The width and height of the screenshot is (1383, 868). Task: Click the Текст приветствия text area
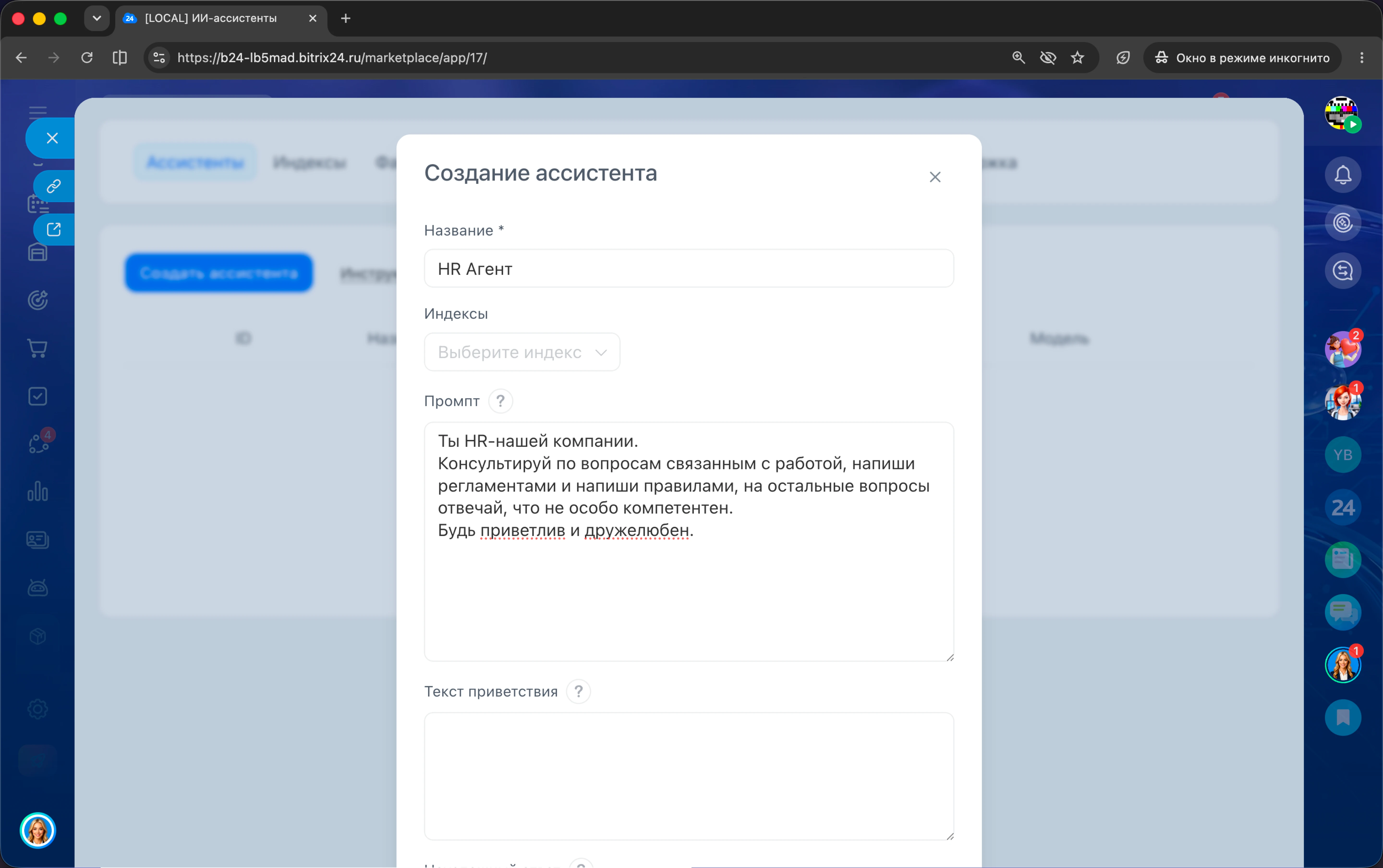coord(688,776)
